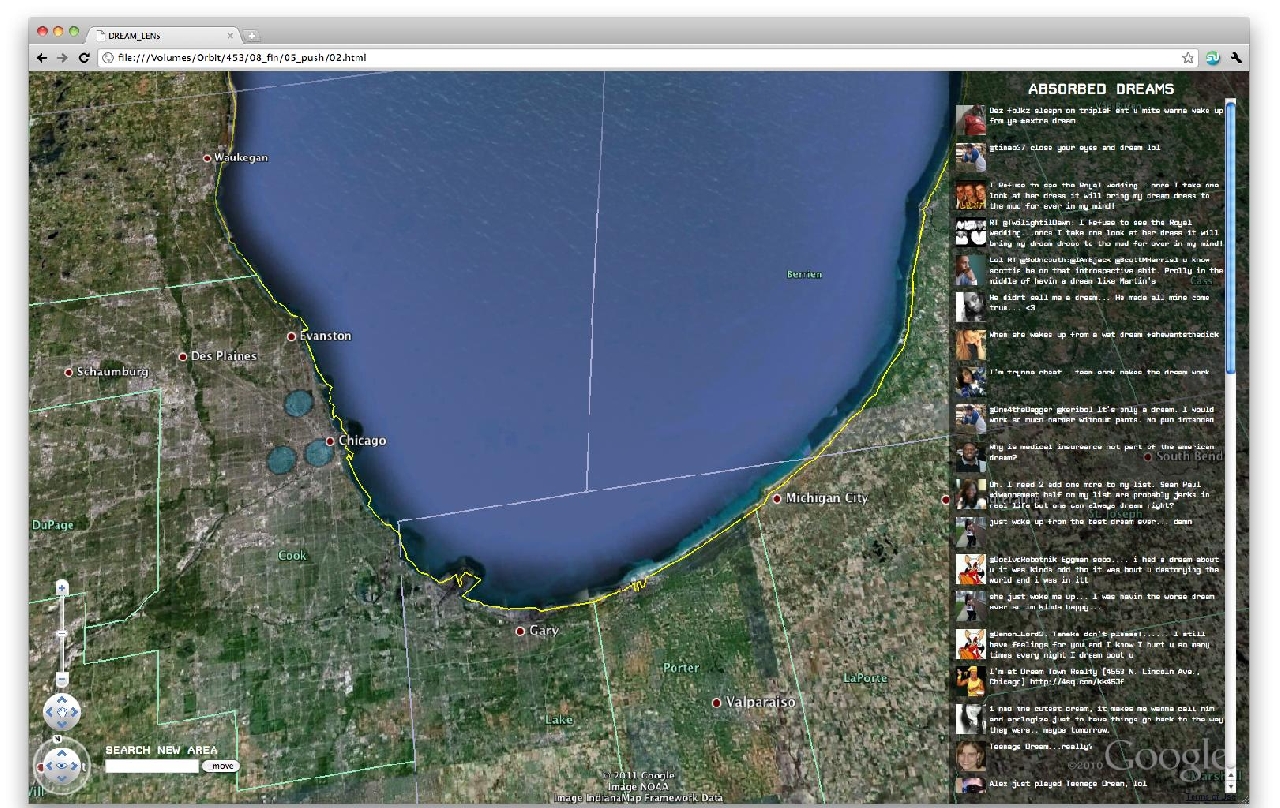The width and height of the screenshot is (1280, 808).
Task: Click the Michigan City marker
Action: pos(777,498)
